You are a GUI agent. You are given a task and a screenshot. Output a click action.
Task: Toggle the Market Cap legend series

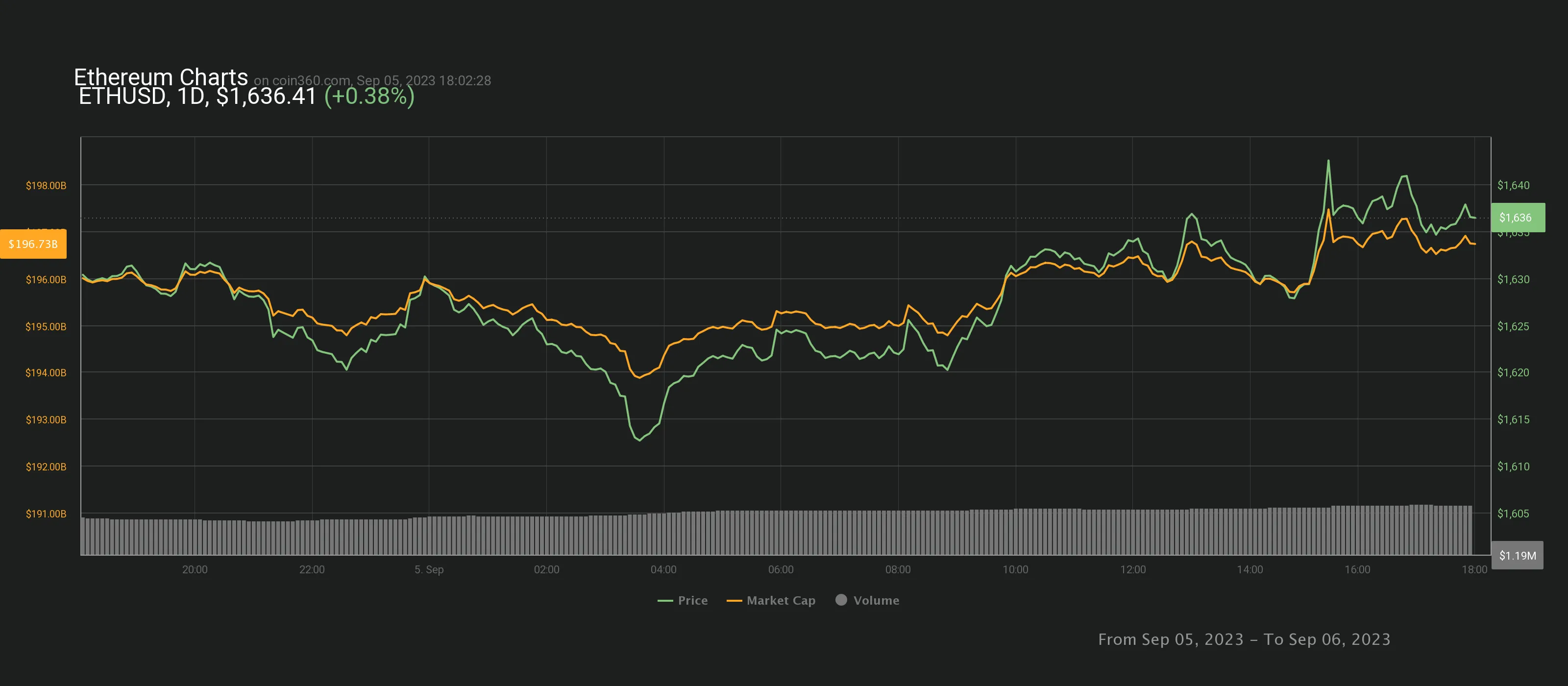click(781, 600)
